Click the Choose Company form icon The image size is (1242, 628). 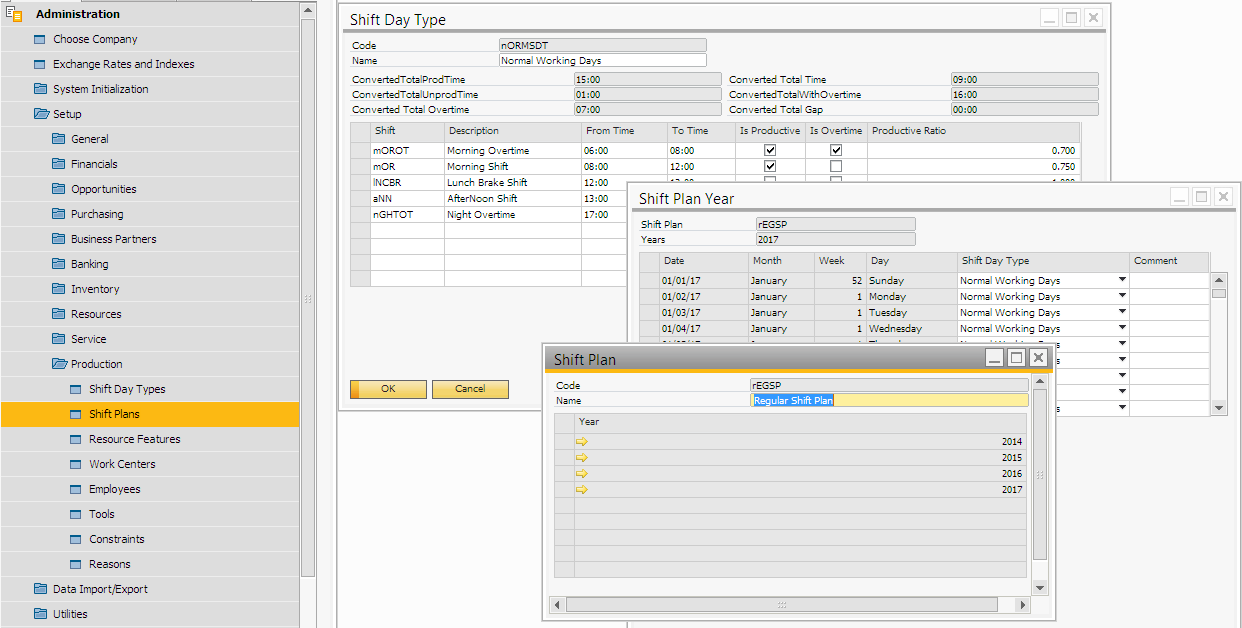40,39
